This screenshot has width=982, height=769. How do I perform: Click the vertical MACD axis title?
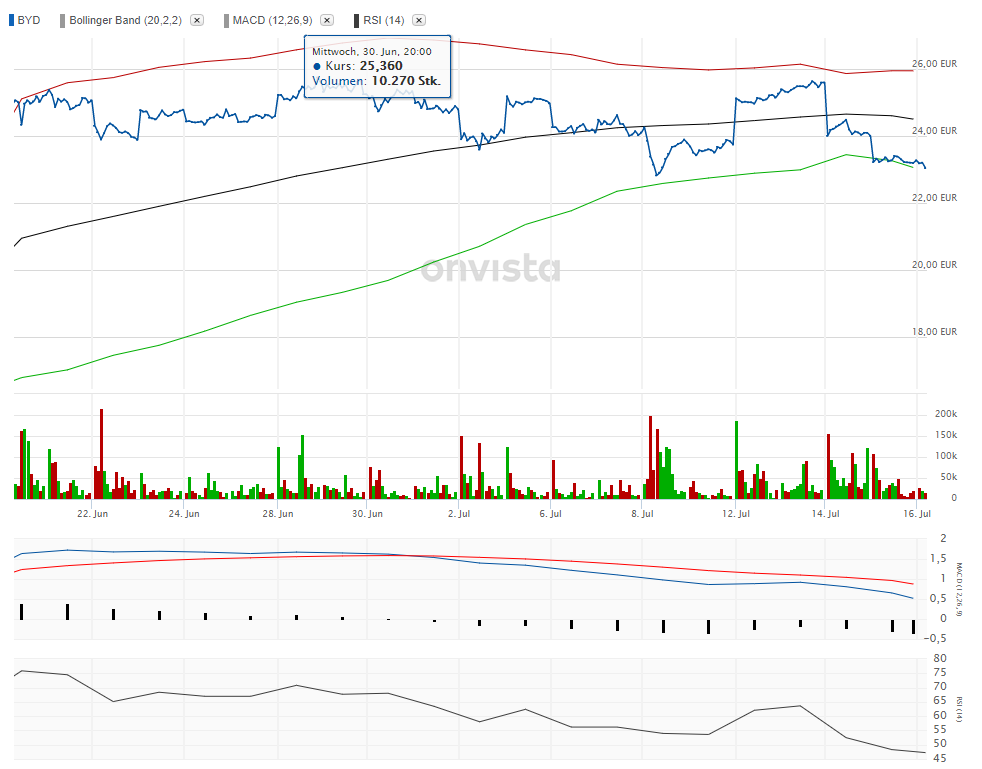tap(959, 589)
